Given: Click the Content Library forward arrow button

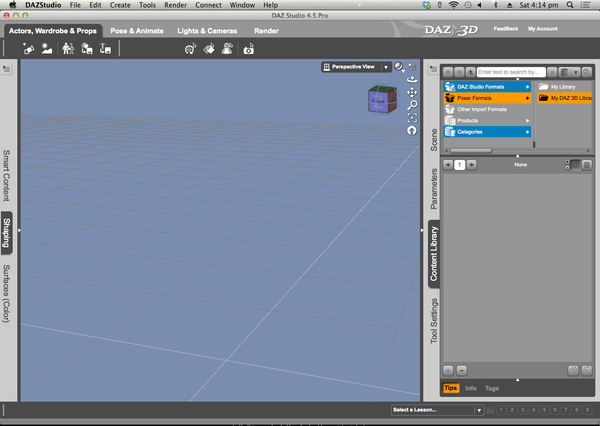Looking at the screenshot, I should coord(459,72).
